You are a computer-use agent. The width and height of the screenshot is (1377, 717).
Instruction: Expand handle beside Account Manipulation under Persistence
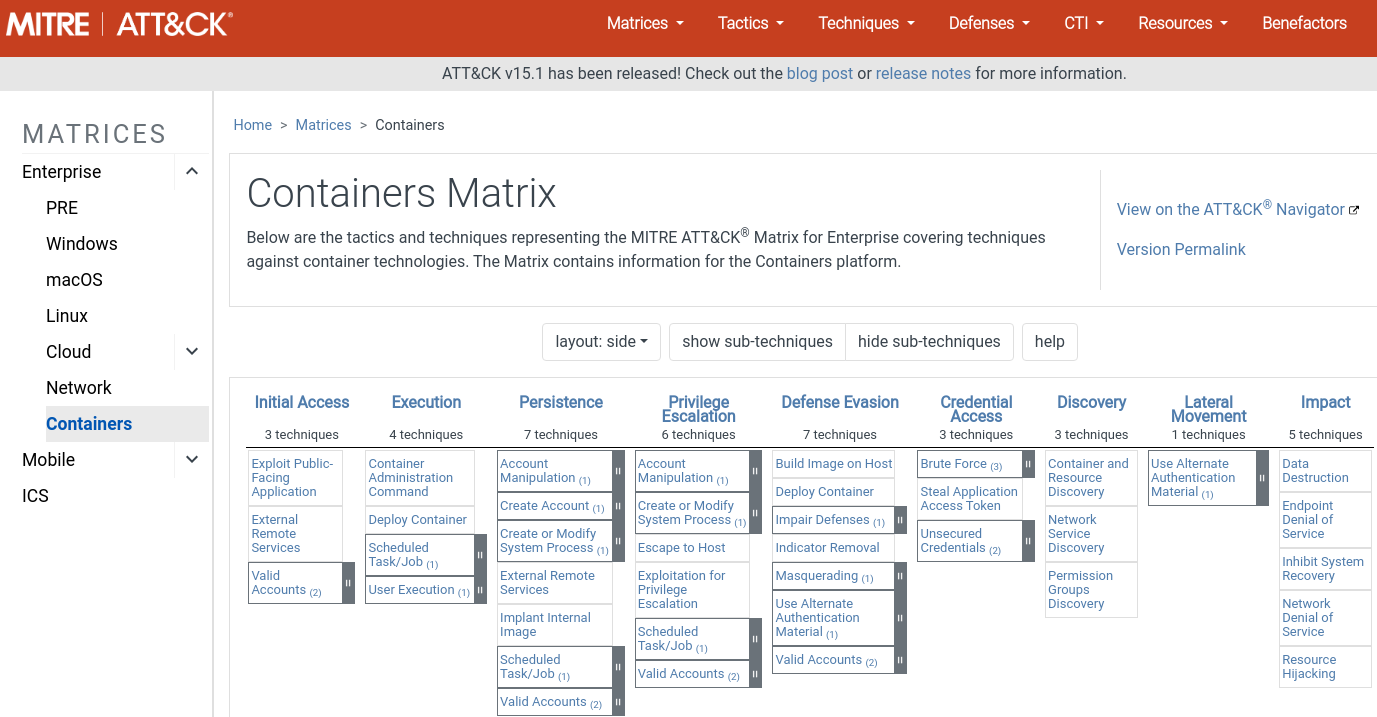[618, 471]
